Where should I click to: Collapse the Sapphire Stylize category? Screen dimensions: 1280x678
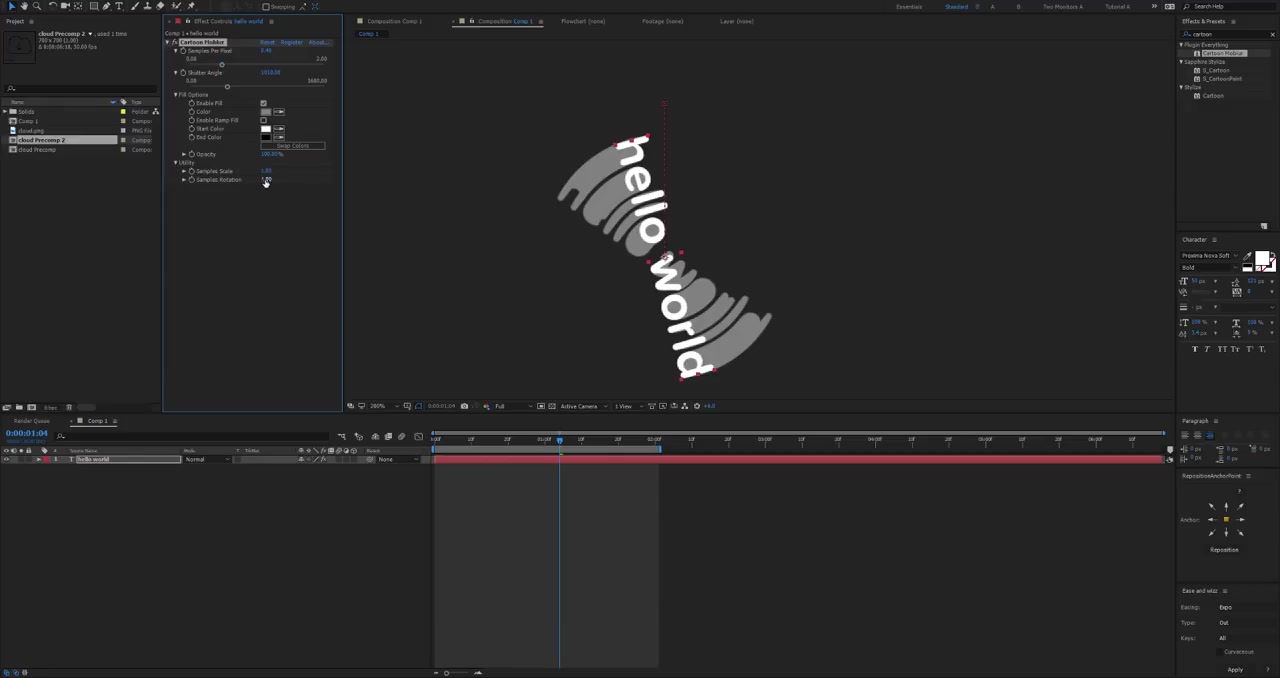[1182, 62]
